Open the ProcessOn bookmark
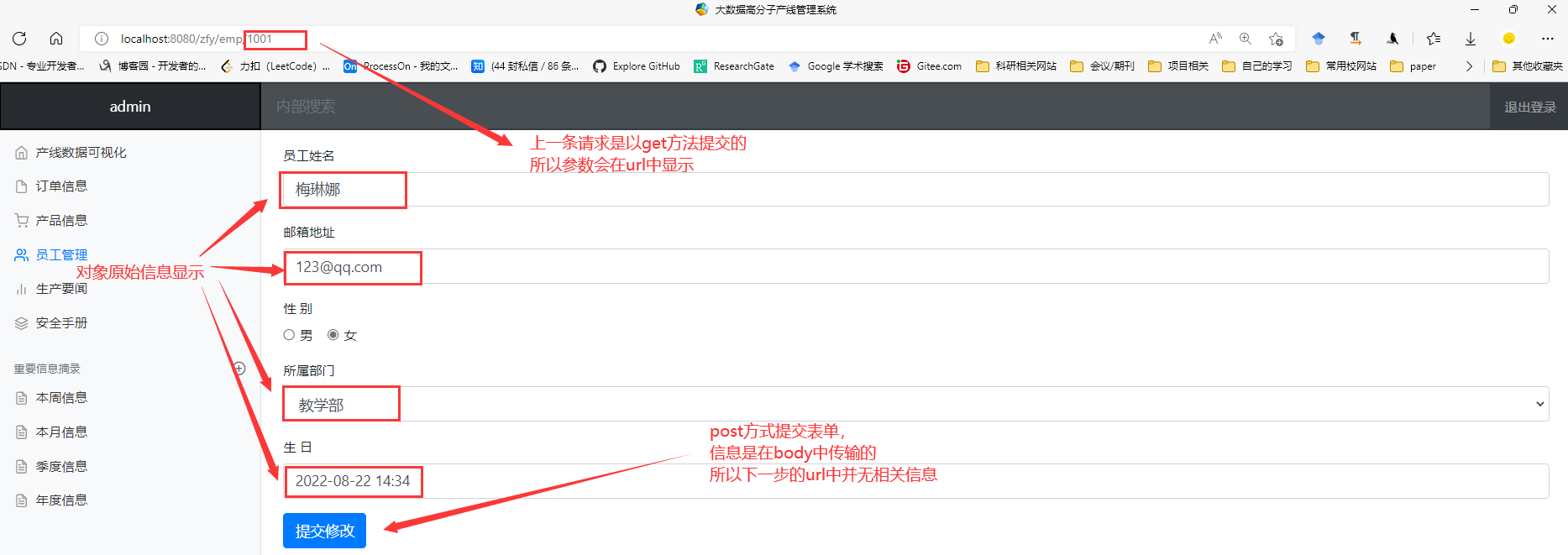Viewport: 1568px width, 555px height. (x=401, y=66)
